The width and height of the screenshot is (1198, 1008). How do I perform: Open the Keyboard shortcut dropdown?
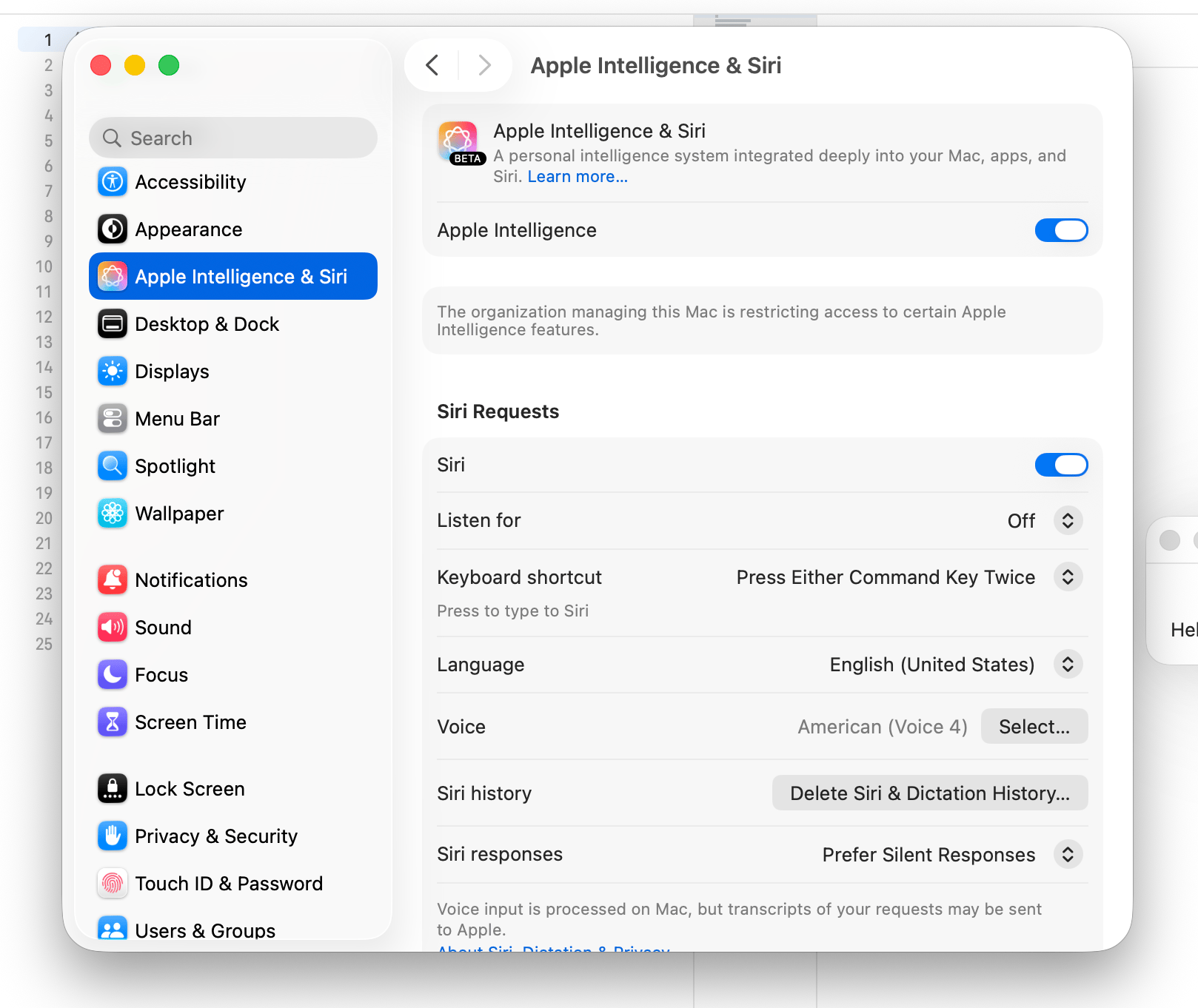1068,577
